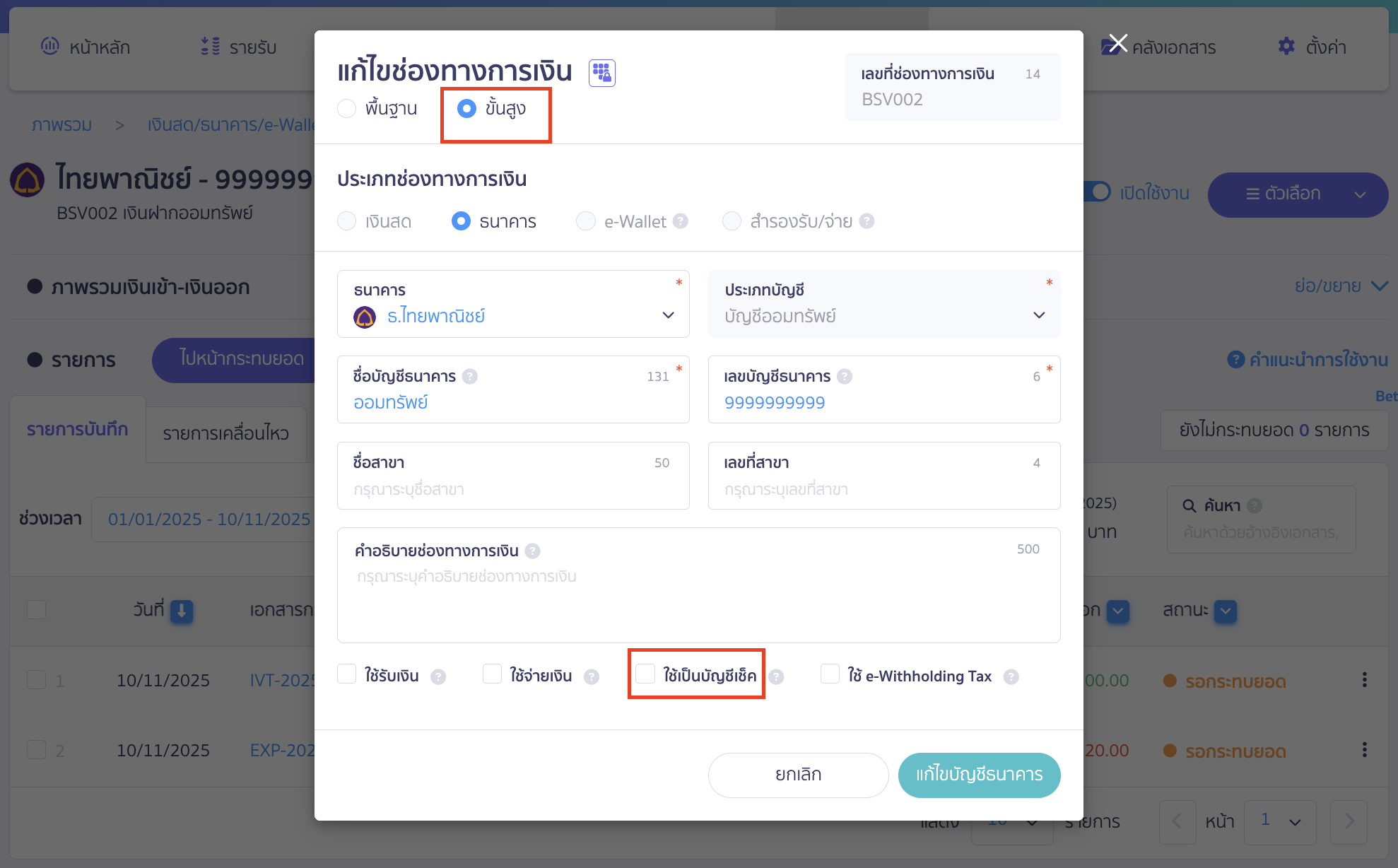Click the help icon beside e-Withholding Tax
This screenshot has height=868, width=1398.
[x=1011, y=676]
